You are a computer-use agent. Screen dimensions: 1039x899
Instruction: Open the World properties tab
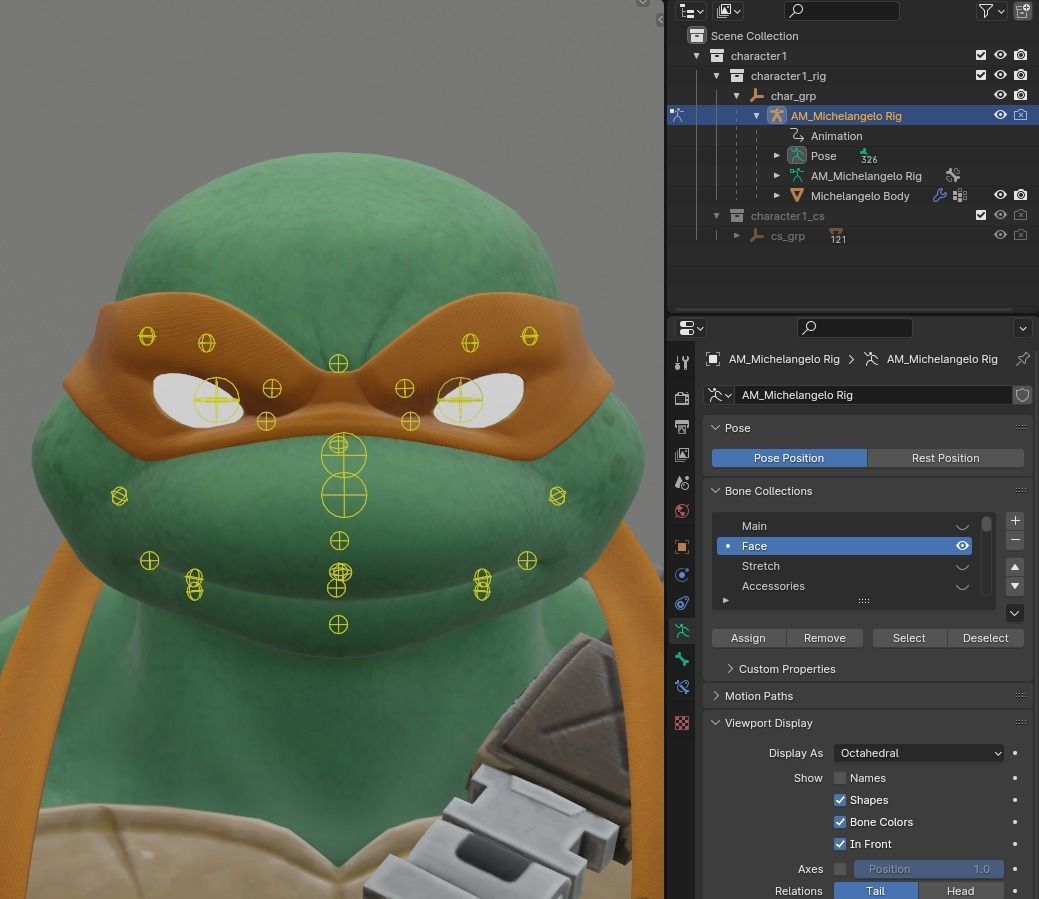pyautogui.click(x=682, y=511)
